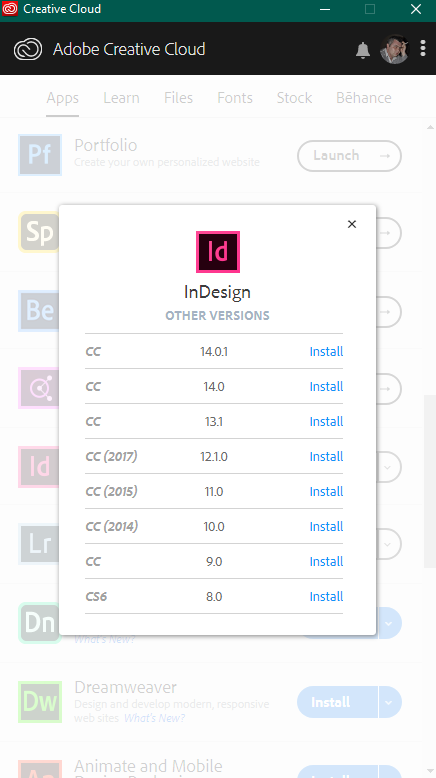
Task: Click the notifications bell icon
Action: coord(363,50)
